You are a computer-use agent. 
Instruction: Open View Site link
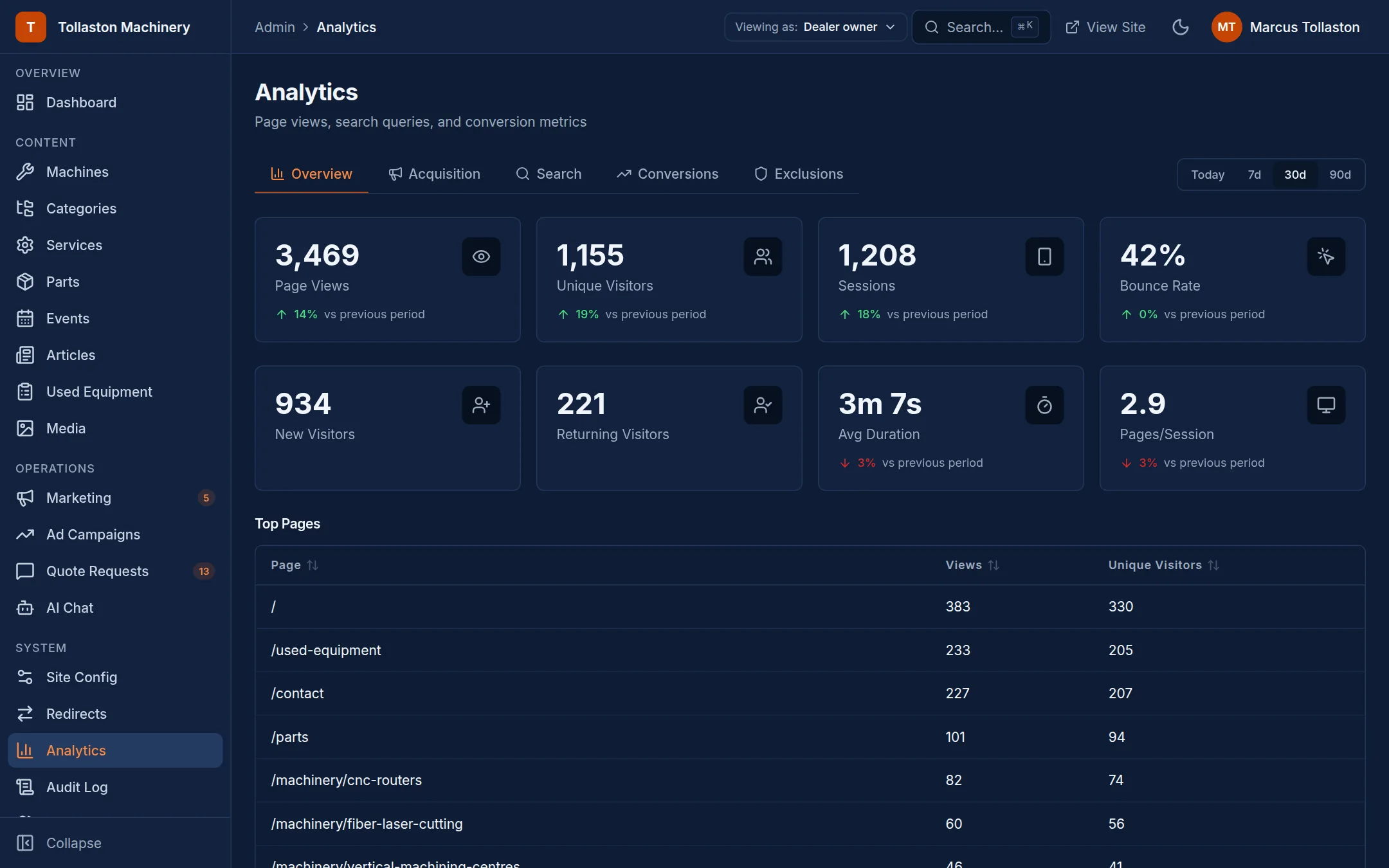(1105, 27)
